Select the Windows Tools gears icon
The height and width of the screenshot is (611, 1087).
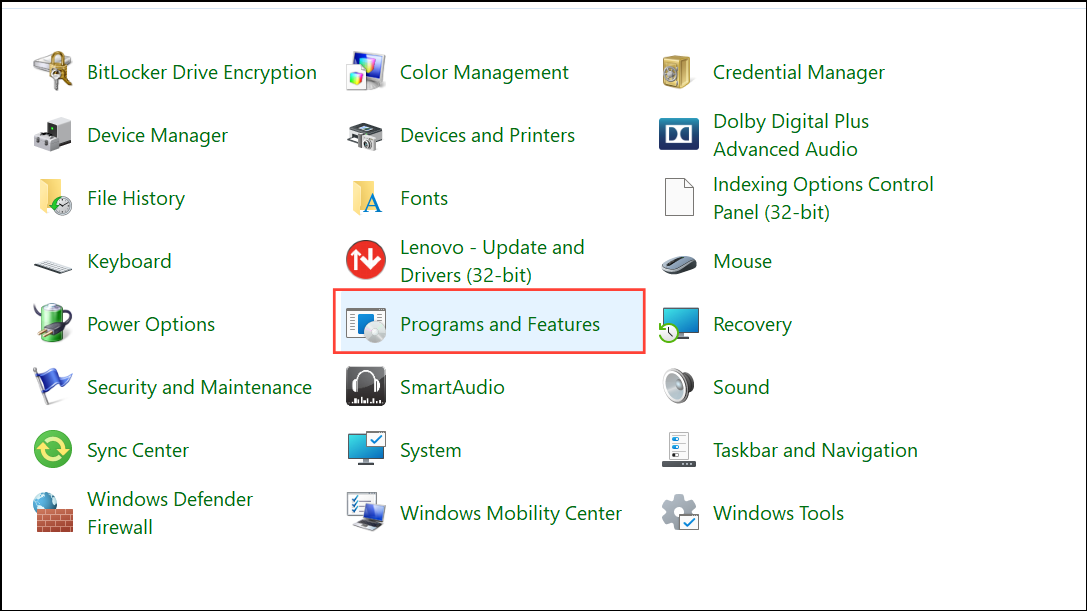[678, 513]
